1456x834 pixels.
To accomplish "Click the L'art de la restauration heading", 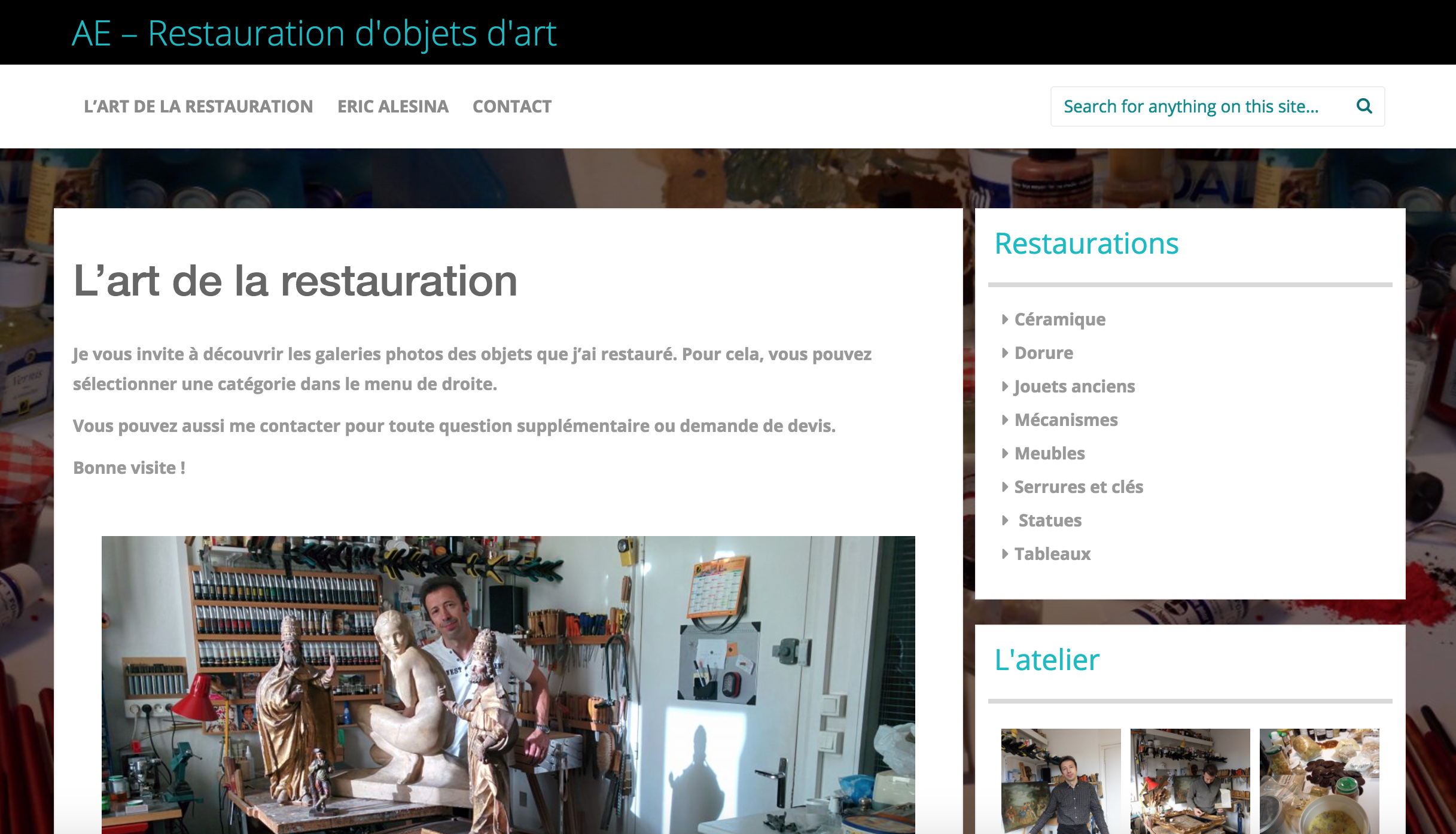I will (x=295, y=281).
